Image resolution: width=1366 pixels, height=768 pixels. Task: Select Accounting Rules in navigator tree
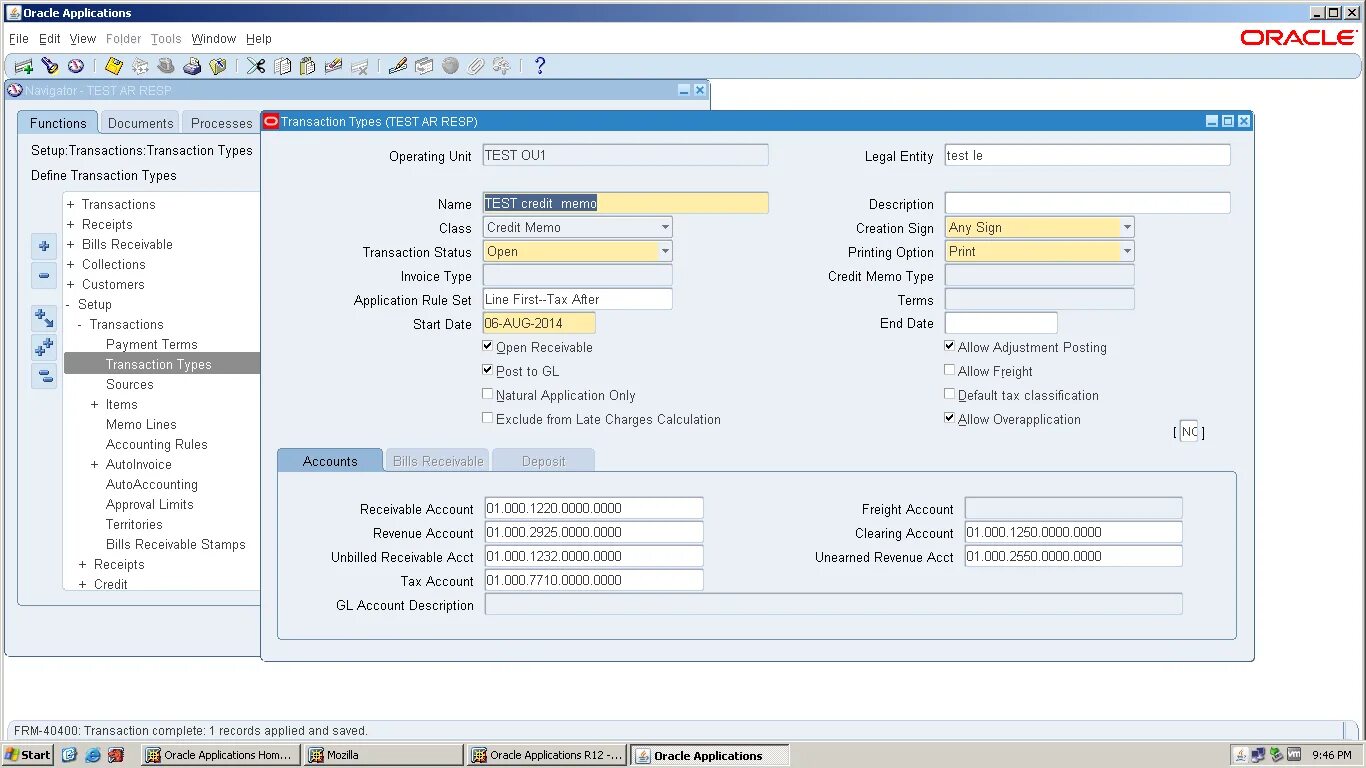(157, 444)
